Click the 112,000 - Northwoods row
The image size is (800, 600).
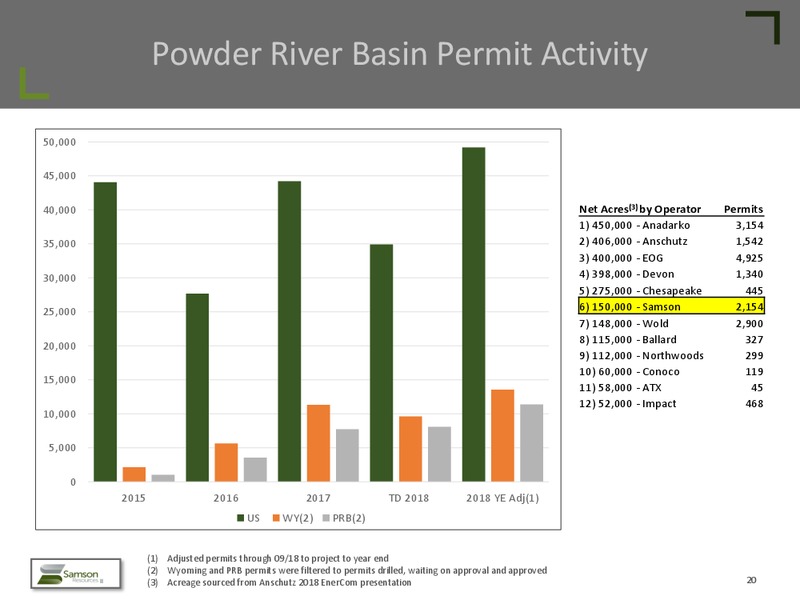click(671, 356)
